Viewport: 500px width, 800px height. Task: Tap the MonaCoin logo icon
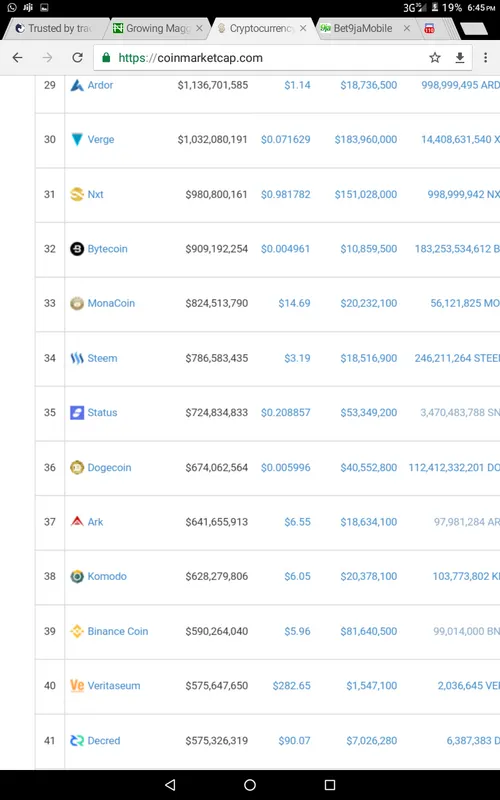77,304
